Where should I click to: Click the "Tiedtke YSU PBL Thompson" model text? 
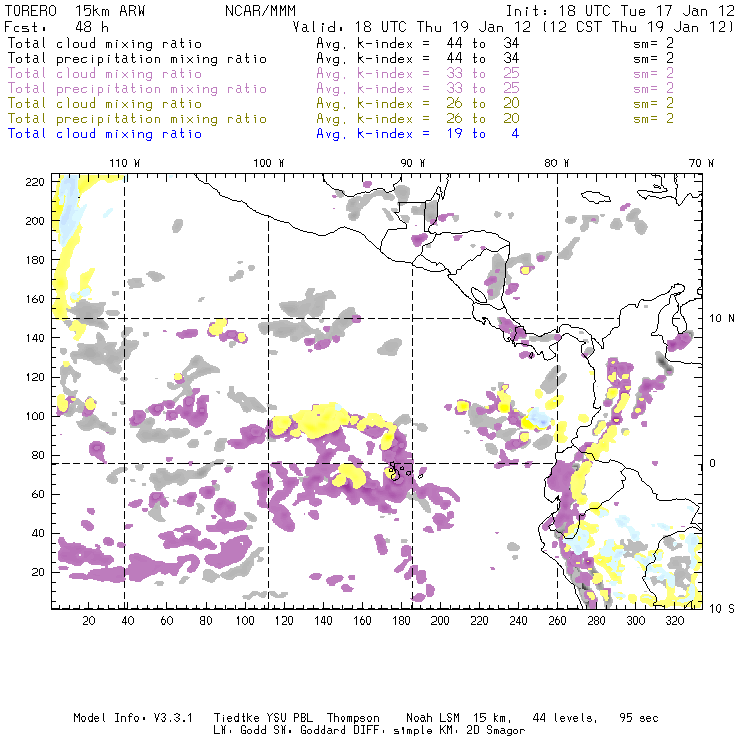click(x=296, y=718)
